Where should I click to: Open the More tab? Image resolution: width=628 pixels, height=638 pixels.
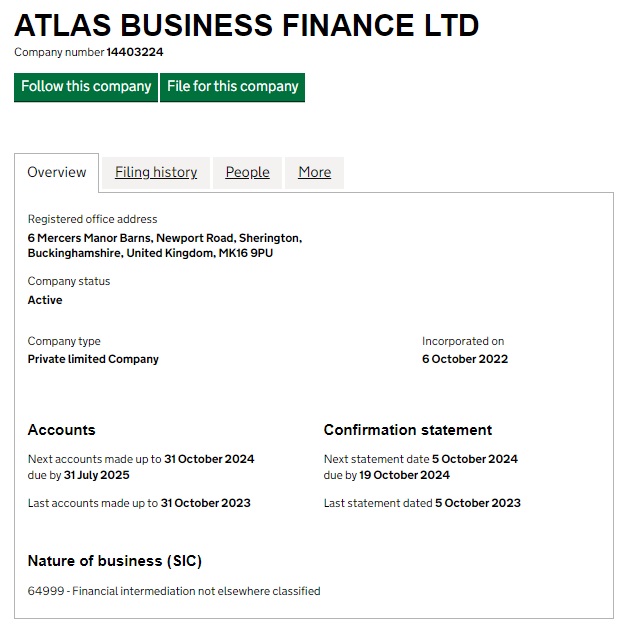[x=314, y=172]
